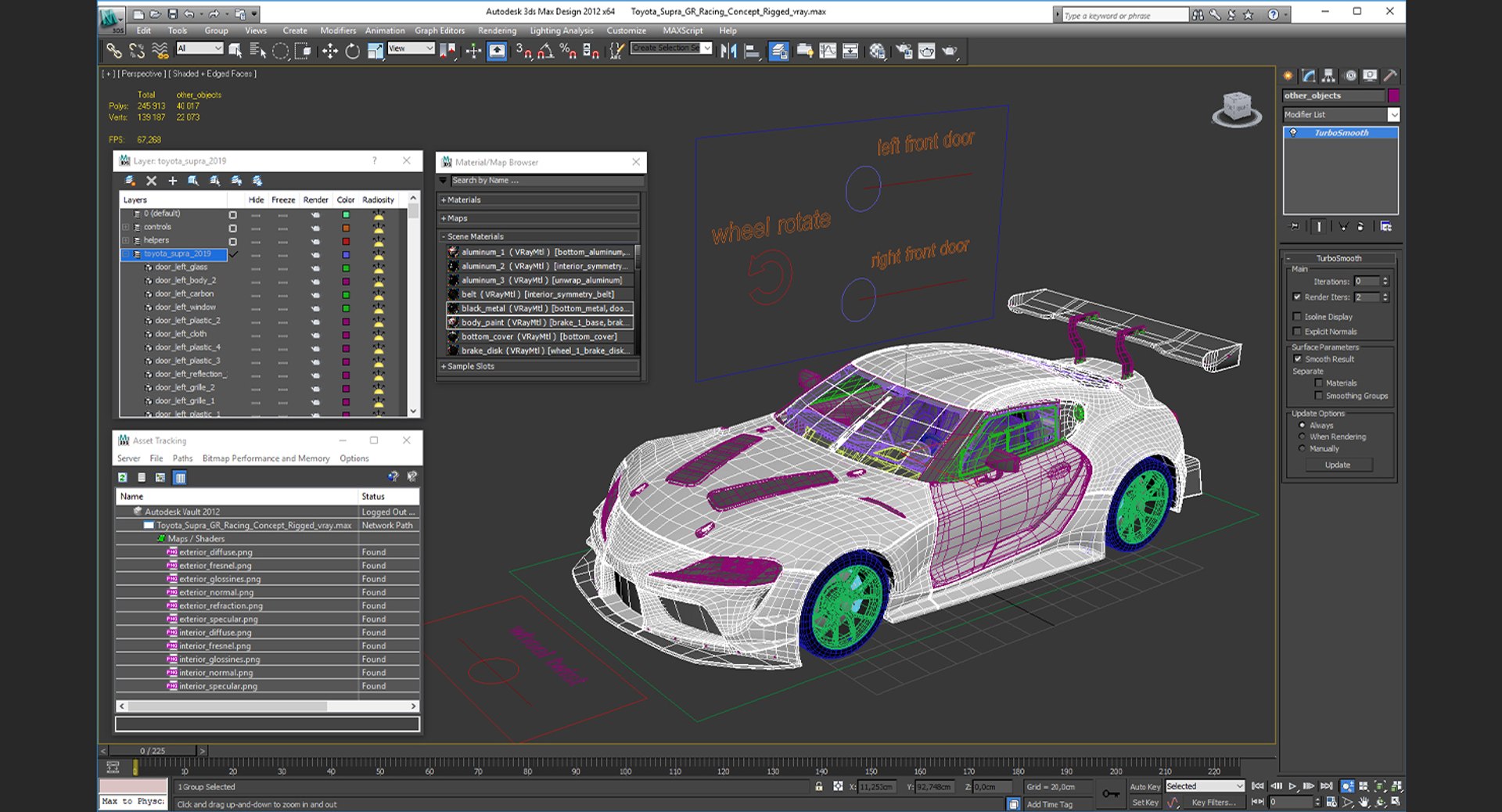The height and width of the screenshot is (812, 1502).
Task: Open the Rendering menu
Action: (x=497, y=31)
